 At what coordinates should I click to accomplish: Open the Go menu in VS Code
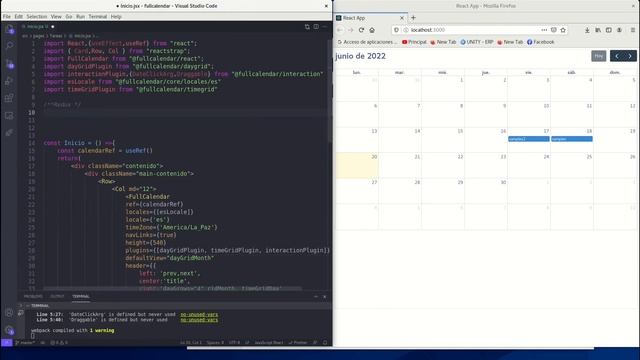69,16
